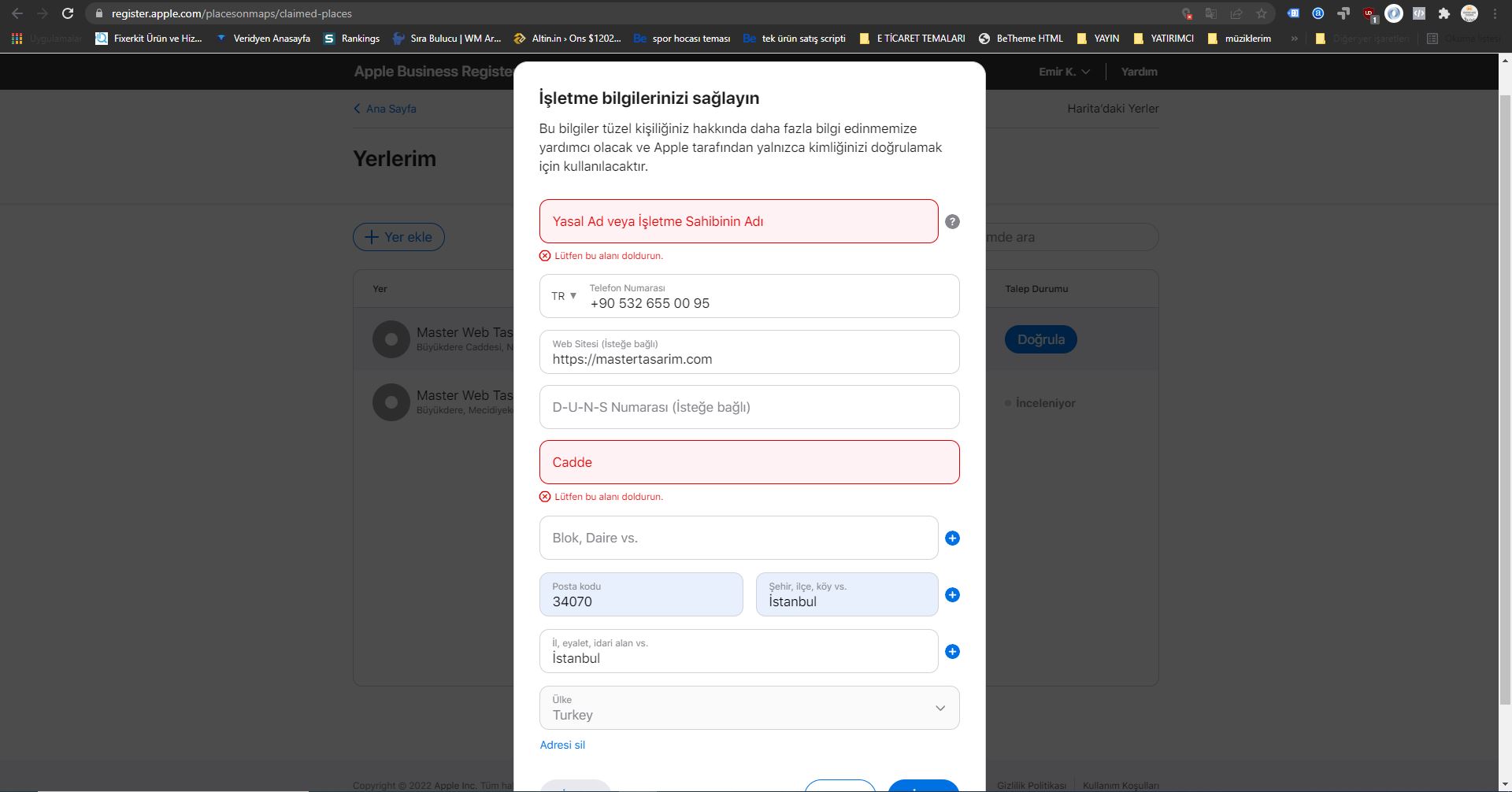This screenshot has width=1512, height=792.
Task: Click the Harita'daki Yerler label
Action: coord(1113,109)
